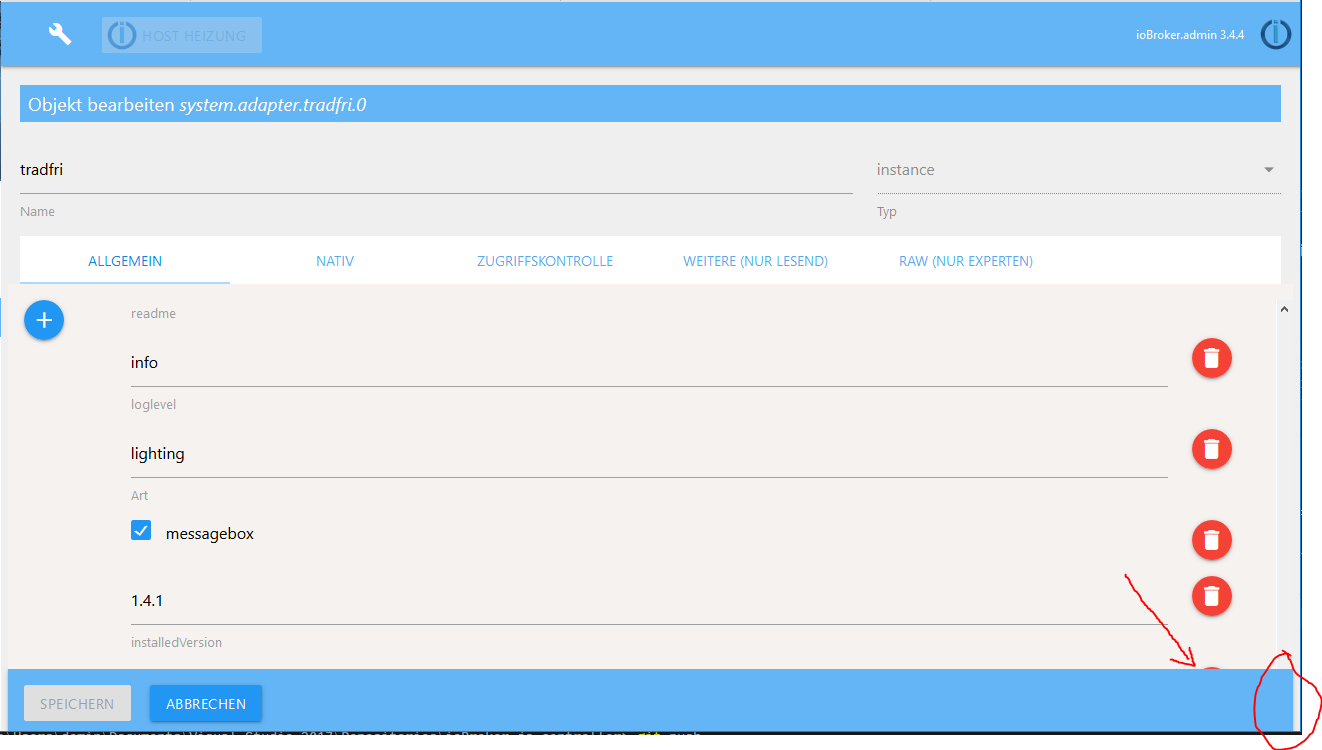The height and width of the screenshot is (750, 1322).
Task: Click the trash icon next to messagebox
Action: (1211, 540)
